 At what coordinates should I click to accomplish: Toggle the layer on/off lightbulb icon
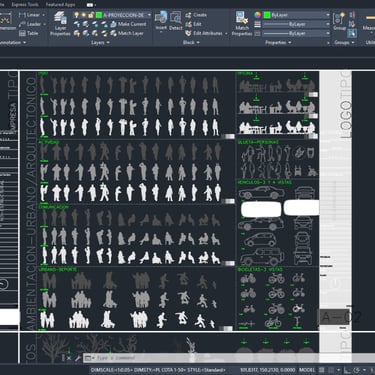(77, 15)
